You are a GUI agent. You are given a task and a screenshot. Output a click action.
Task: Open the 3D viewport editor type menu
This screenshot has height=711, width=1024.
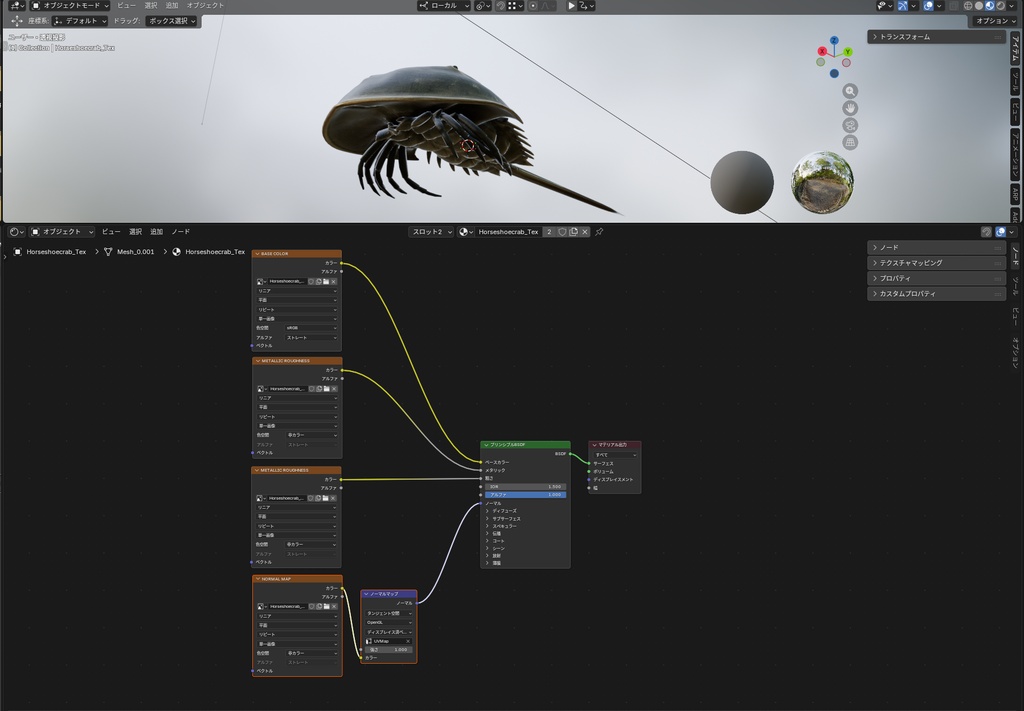pos(17,5)
